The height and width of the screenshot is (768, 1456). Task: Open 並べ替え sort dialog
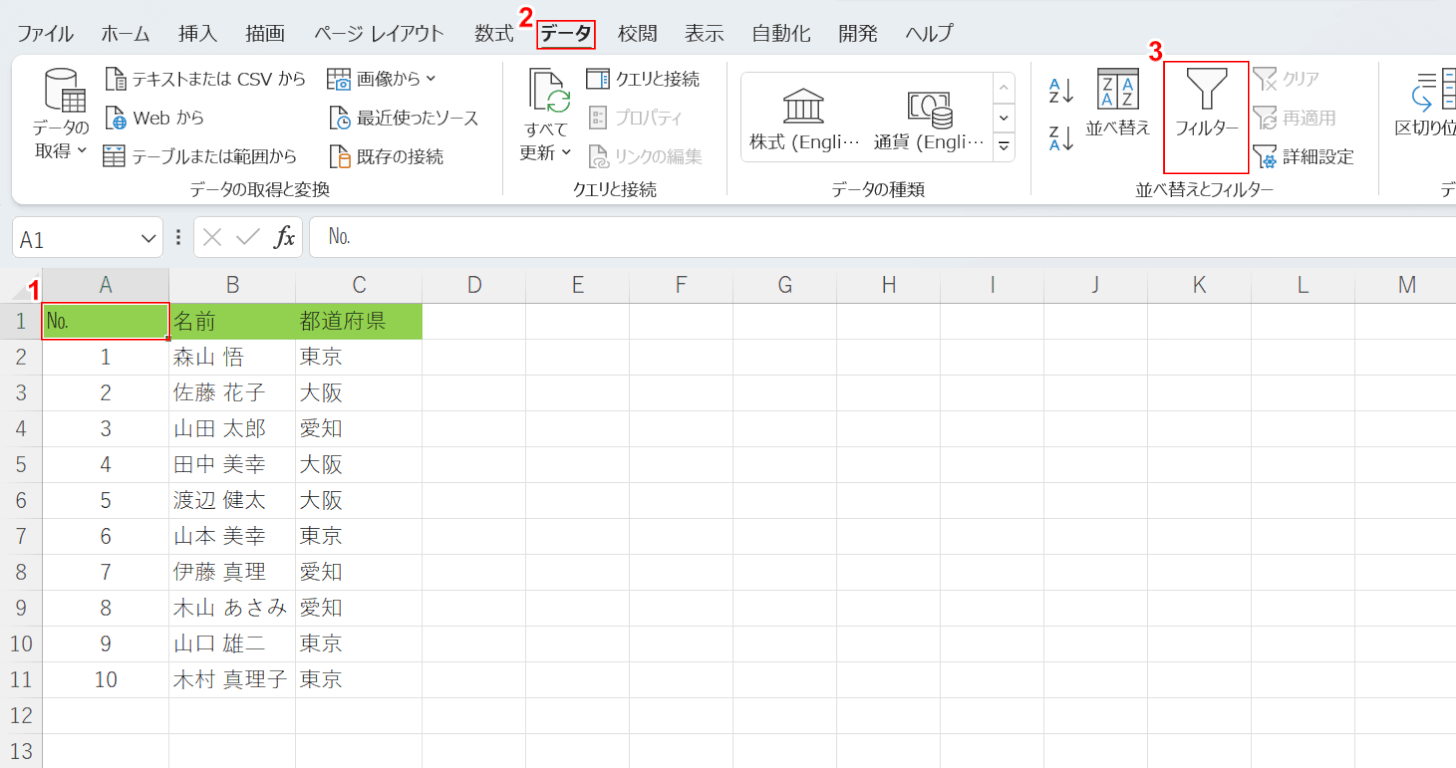(x=1118, y=105)
